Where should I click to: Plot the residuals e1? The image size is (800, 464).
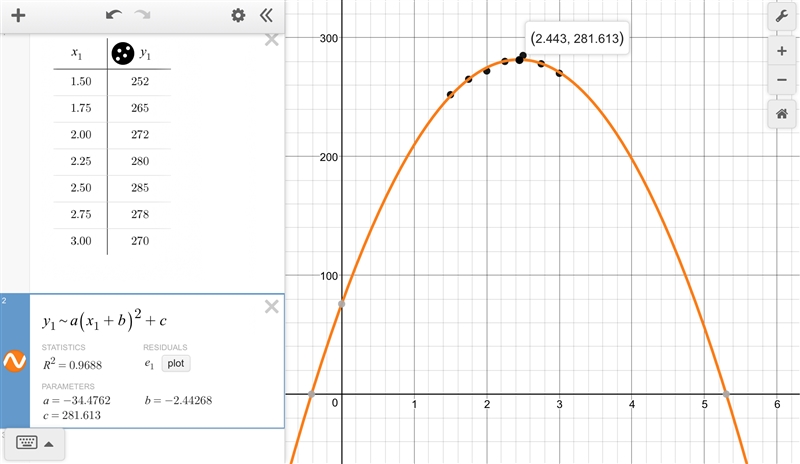[176, 363]
